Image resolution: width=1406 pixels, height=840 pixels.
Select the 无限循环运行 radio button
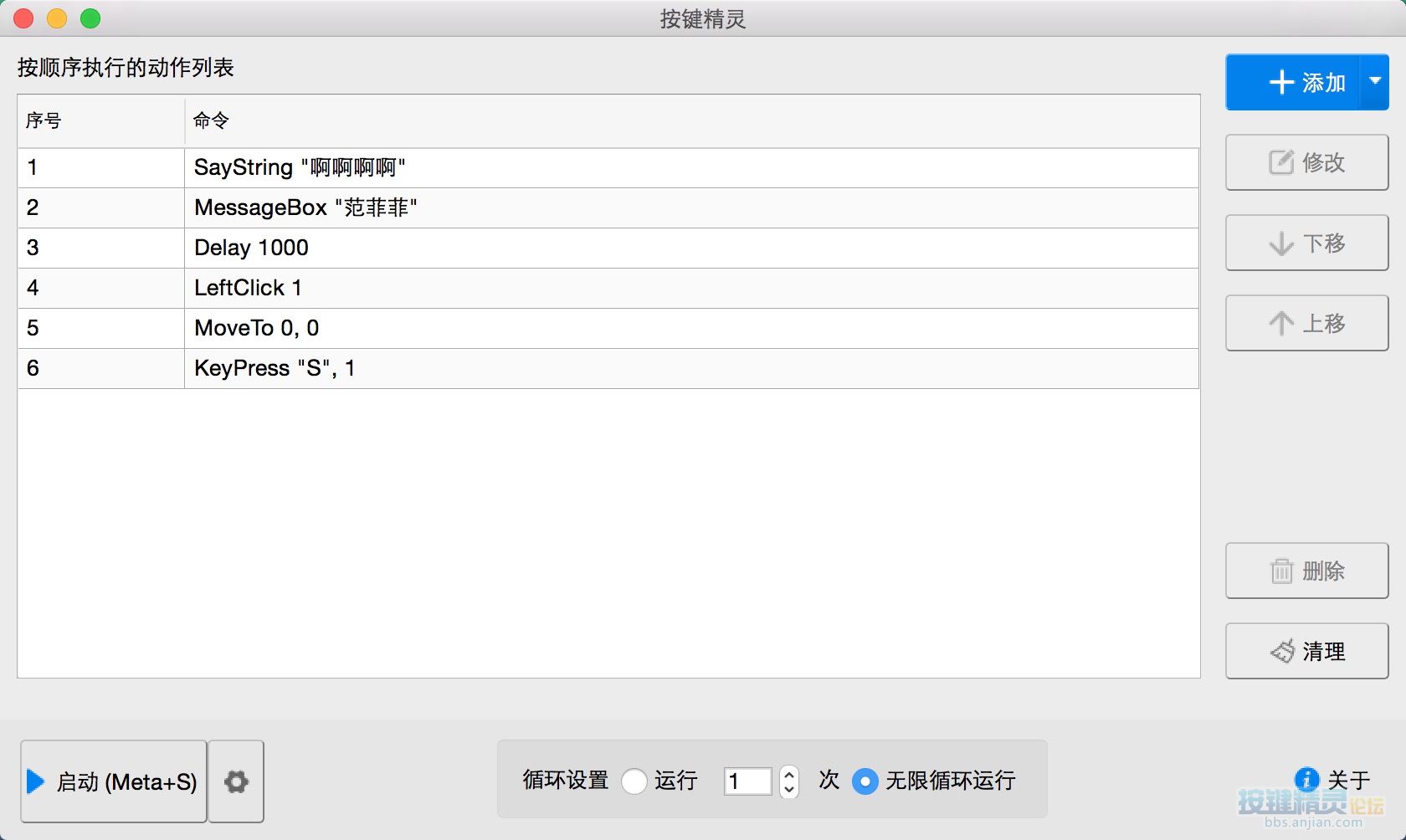[865, 781]
